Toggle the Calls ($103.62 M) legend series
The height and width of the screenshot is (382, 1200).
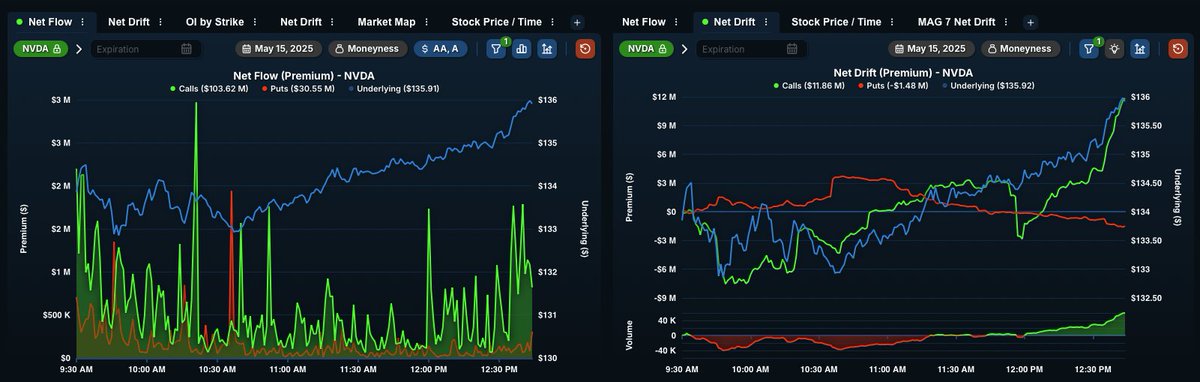(210, 88)
